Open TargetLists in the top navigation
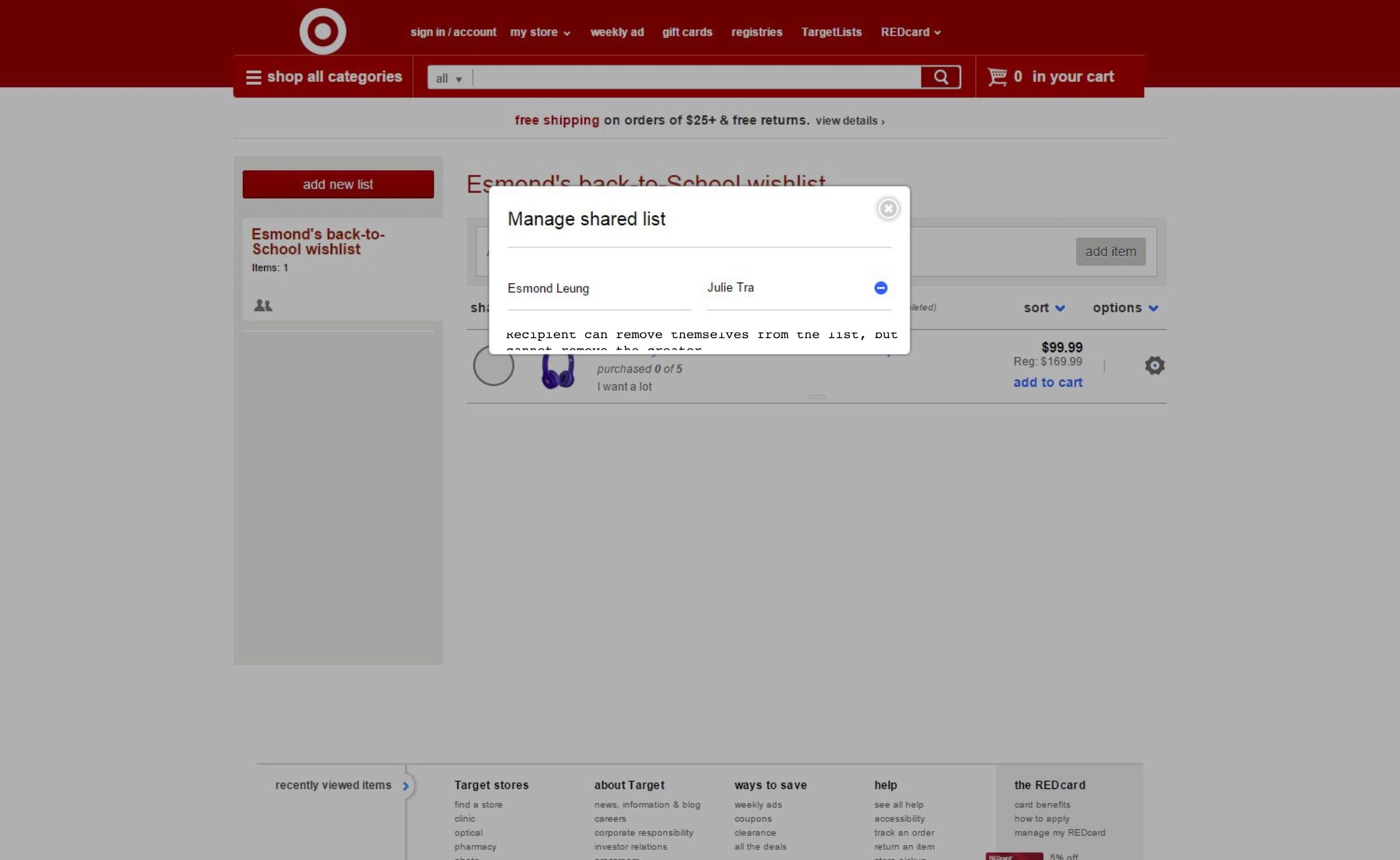The height and width of the screenshot is (860, 1400). (831, 32)
